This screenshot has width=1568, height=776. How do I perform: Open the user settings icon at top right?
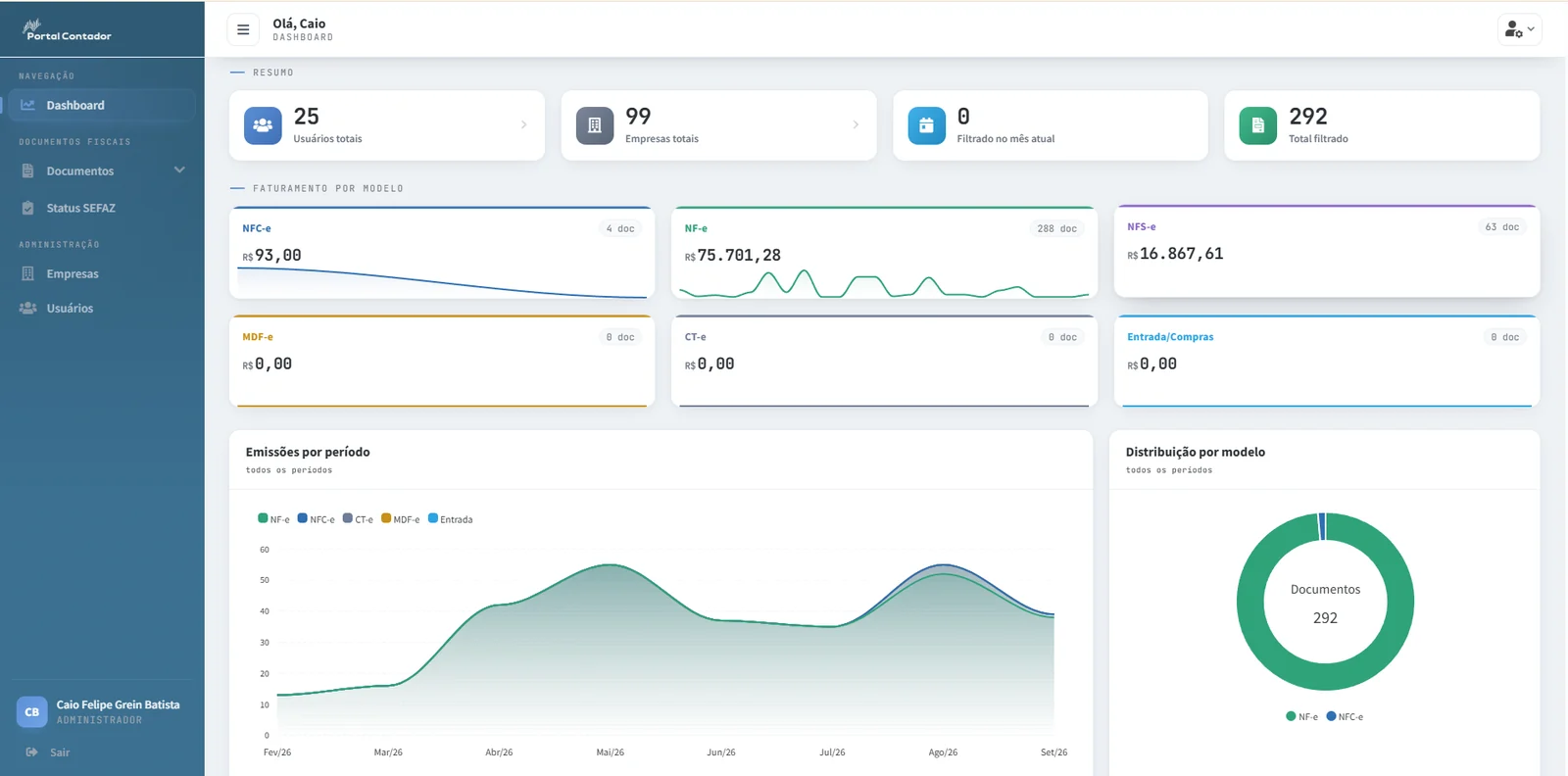tap(1519, 29)
